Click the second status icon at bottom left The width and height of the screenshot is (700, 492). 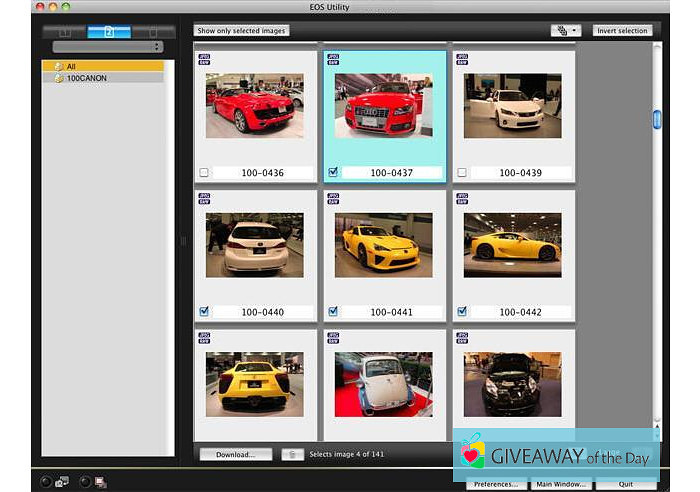coord(101,482)
